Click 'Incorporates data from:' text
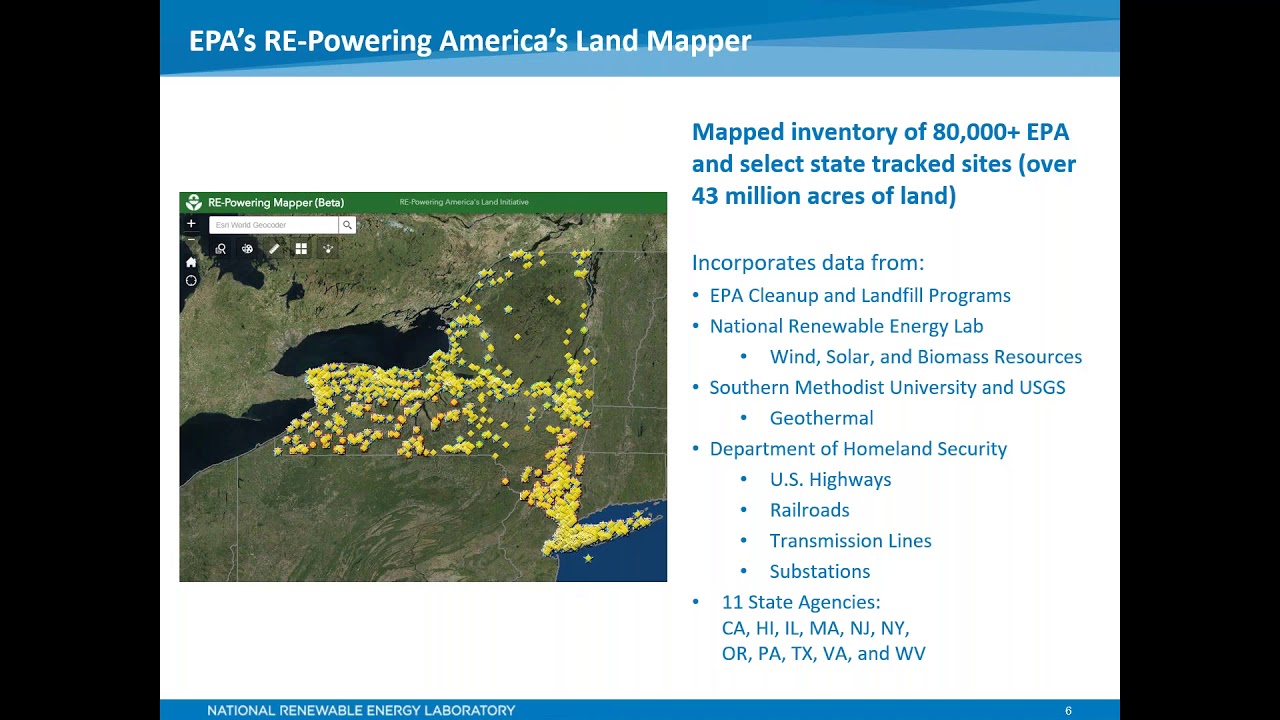The width and height of the screenshot is (1280, 720). (x=808, y=263)
